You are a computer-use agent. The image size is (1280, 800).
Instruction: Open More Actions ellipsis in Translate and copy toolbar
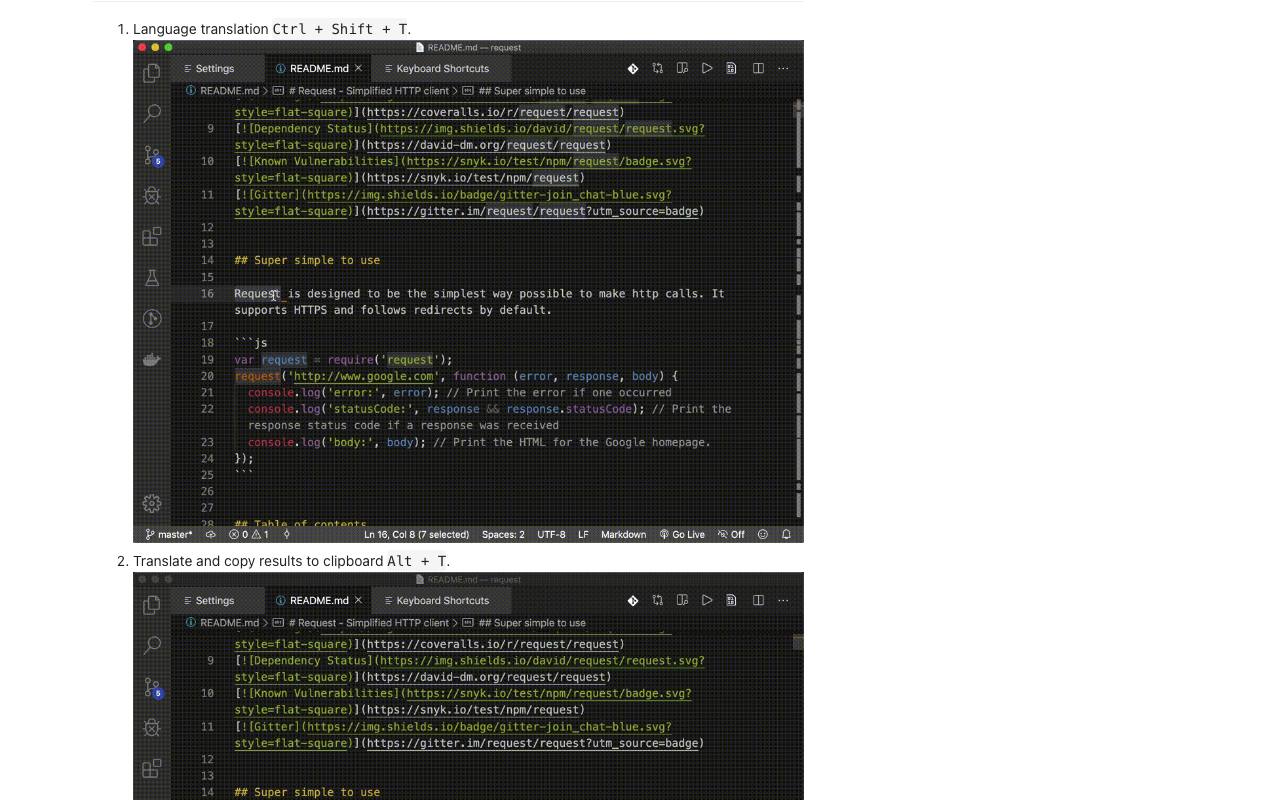pos(783,600)
